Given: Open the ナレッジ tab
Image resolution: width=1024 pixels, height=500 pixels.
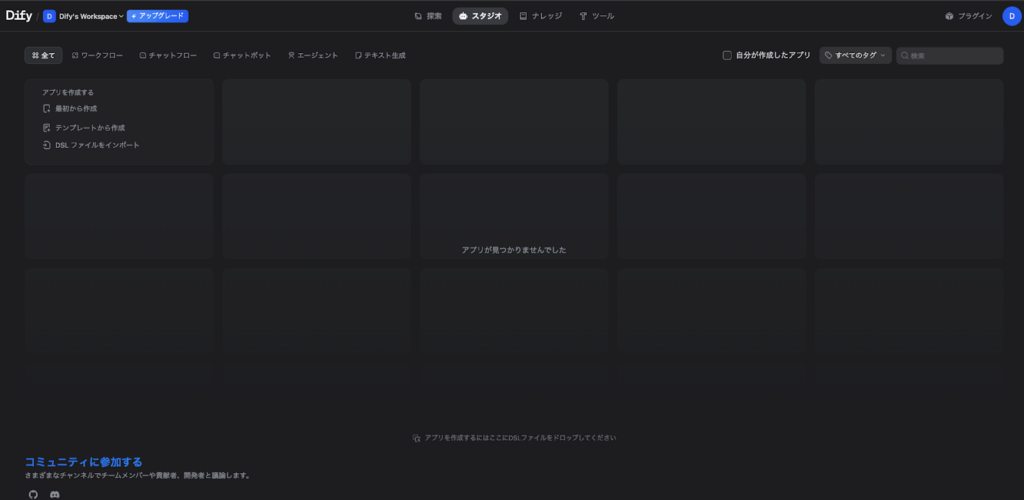Looking at the screenshot, I should 540,16.
